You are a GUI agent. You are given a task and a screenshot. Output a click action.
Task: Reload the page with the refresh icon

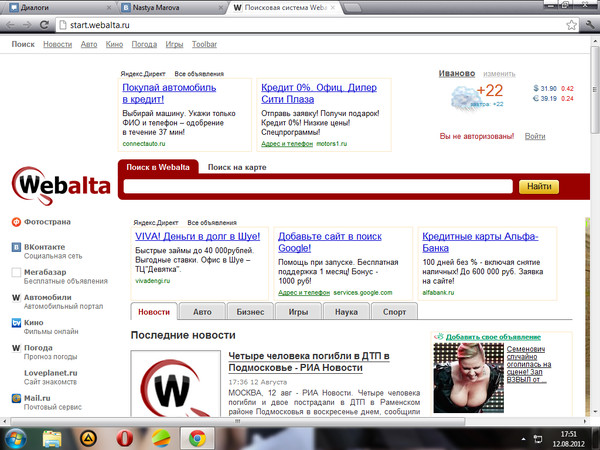[x=44, y=25]
